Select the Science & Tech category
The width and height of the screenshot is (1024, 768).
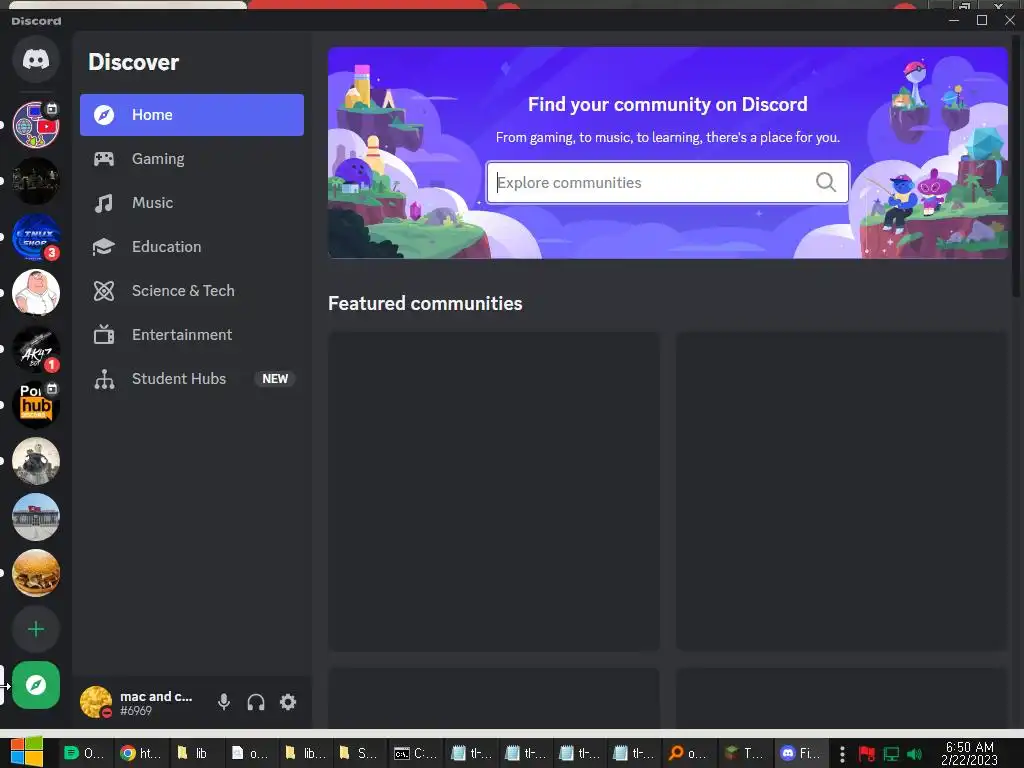(x=192, y=291)
